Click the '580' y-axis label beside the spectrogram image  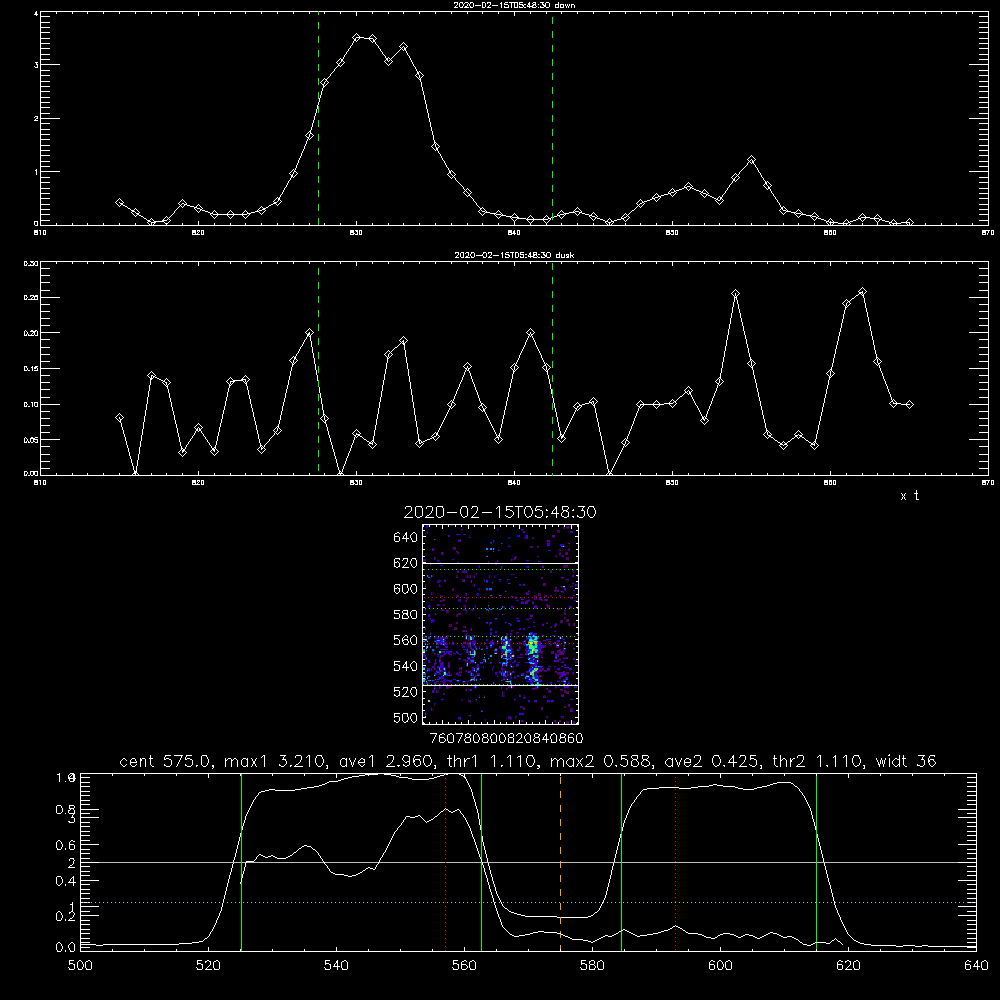tap(405, 615)
